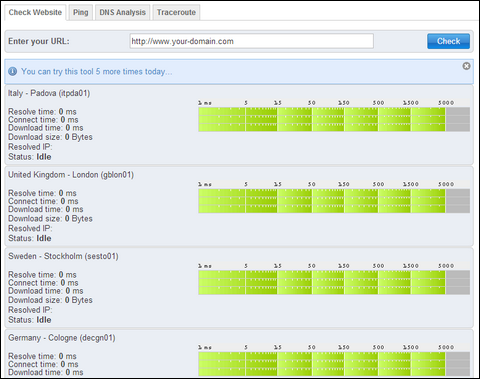Click Resolve time under Italy Padova
The width and height of the screenshot is (480, 379).
tap(42, 112)
